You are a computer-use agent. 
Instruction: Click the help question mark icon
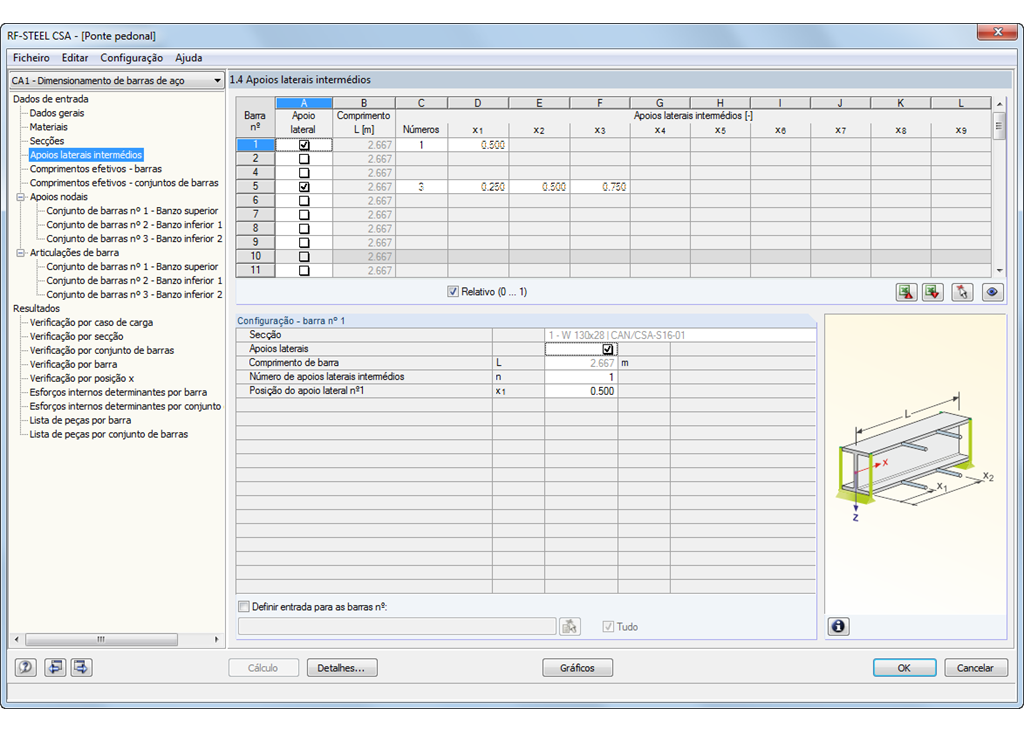(x=25, y=667)
